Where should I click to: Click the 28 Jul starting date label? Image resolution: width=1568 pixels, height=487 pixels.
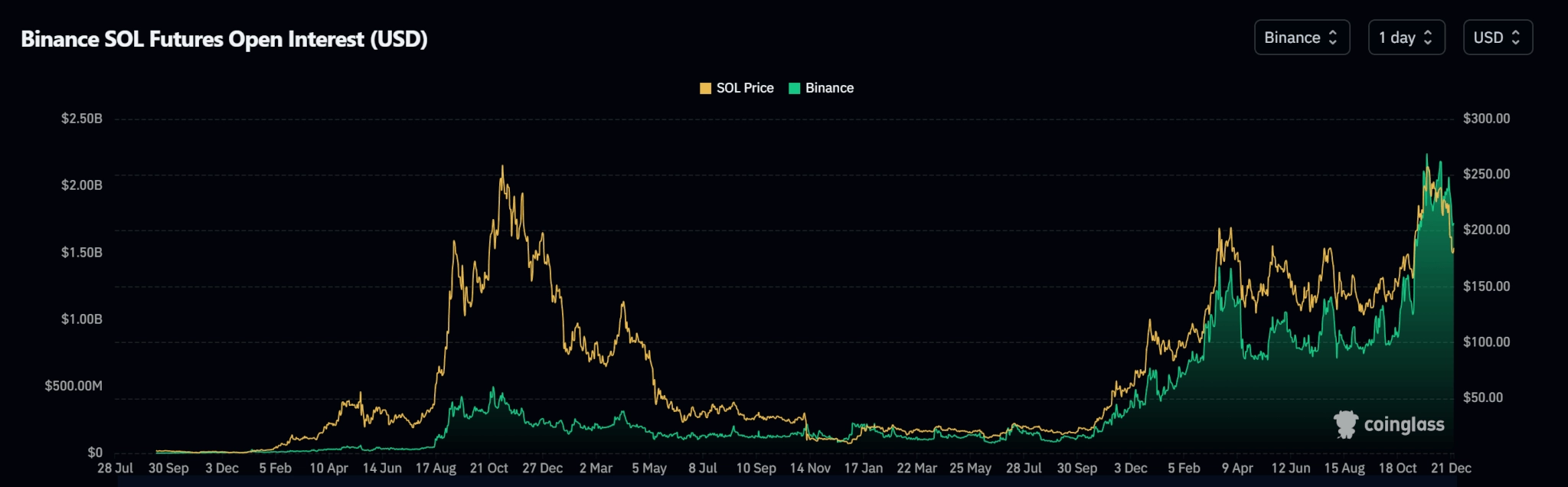115,468
